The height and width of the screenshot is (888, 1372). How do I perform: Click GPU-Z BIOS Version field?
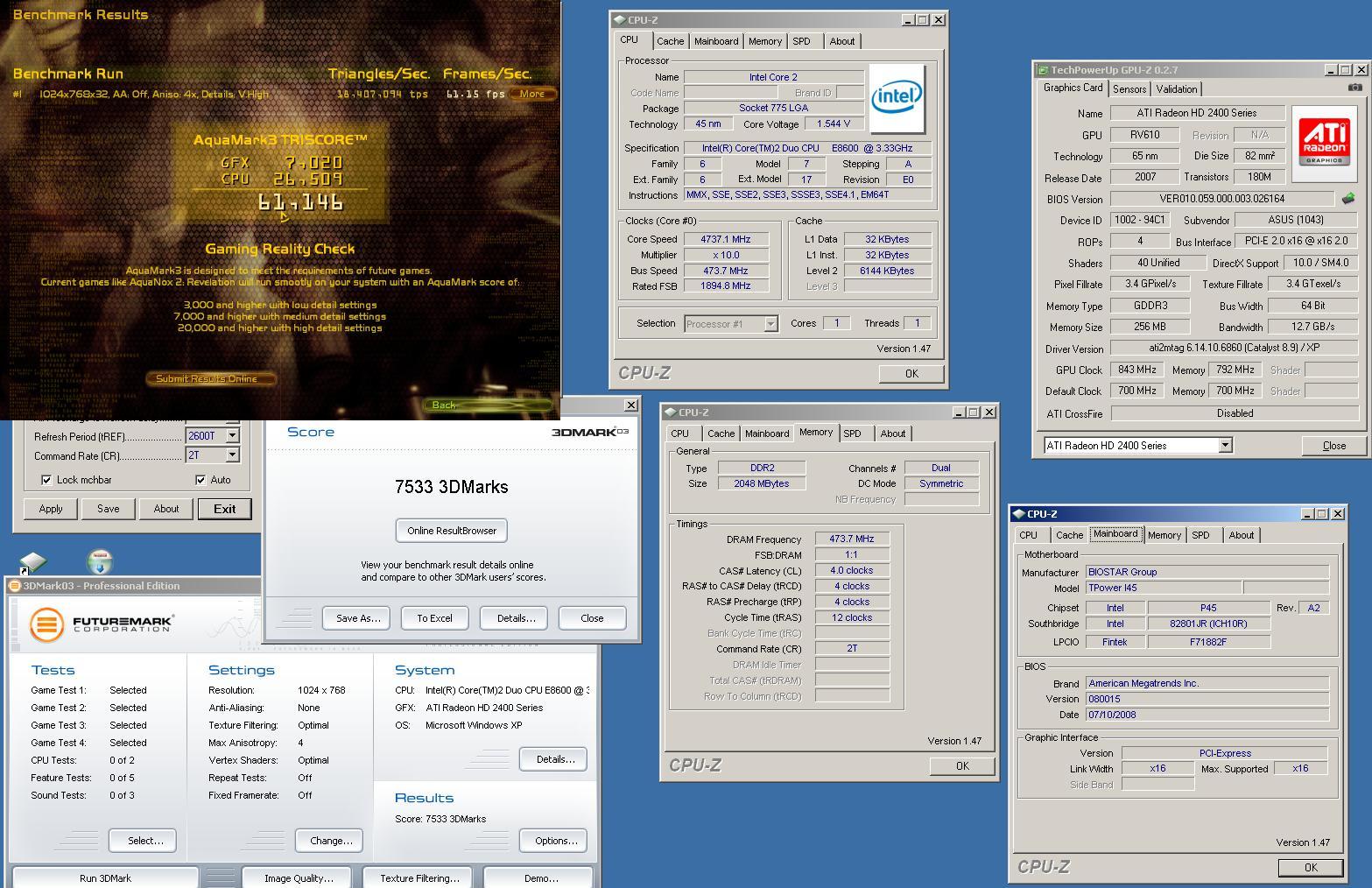click(x=1222, y=199)
